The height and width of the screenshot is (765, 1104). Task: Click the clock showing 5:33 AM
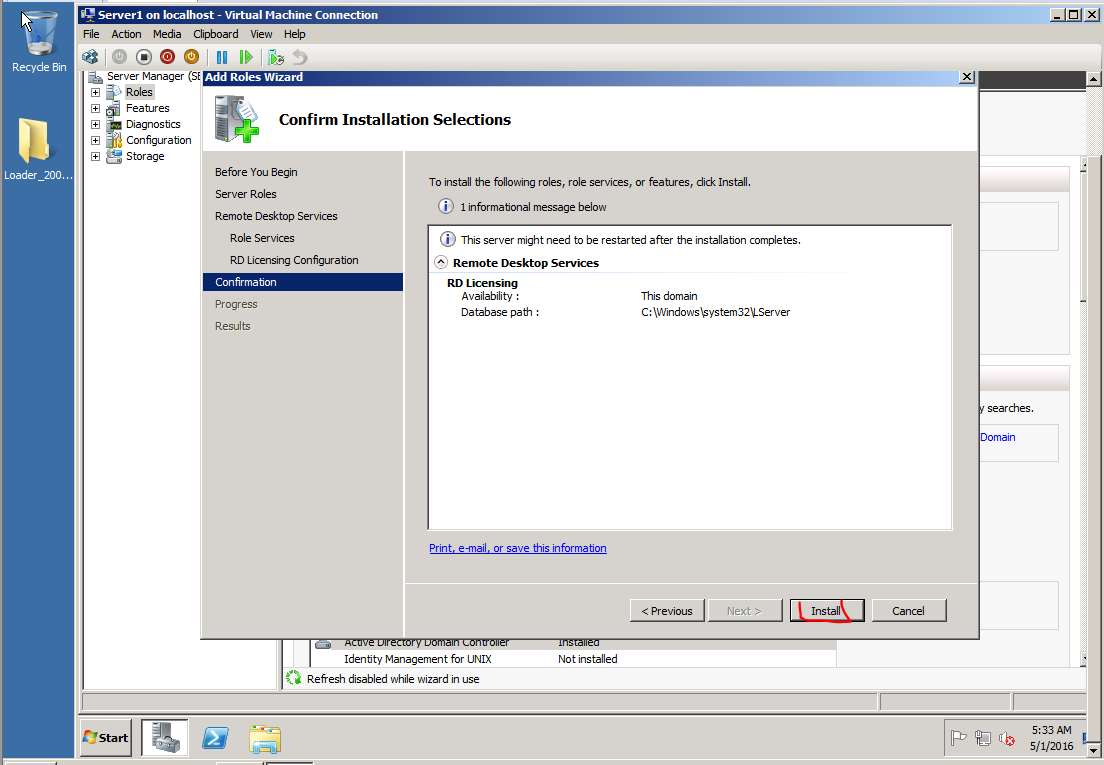click(1051, 730)
